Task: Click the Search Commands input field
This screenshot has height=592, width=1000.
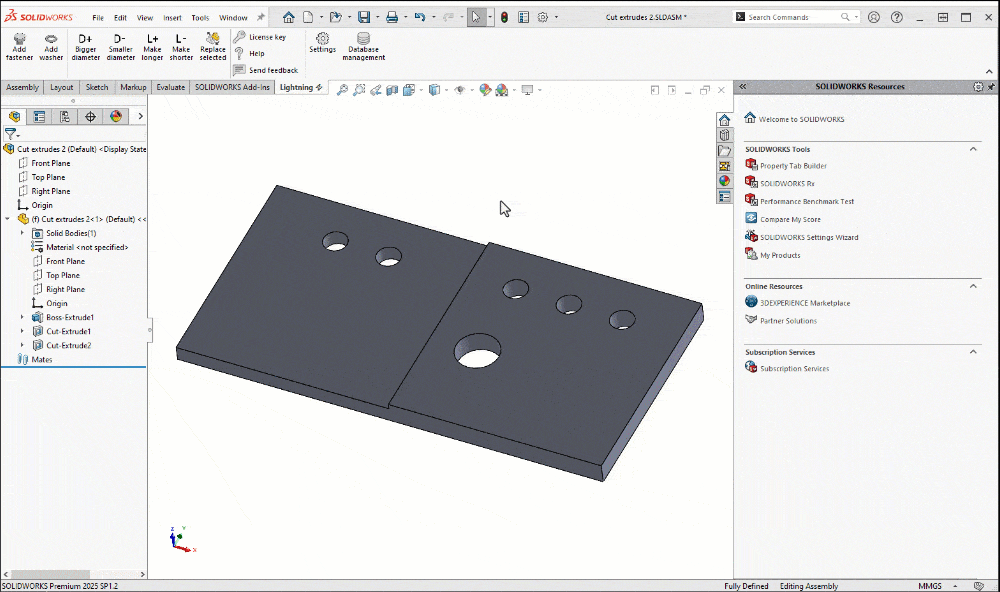Action: [791, 17]
